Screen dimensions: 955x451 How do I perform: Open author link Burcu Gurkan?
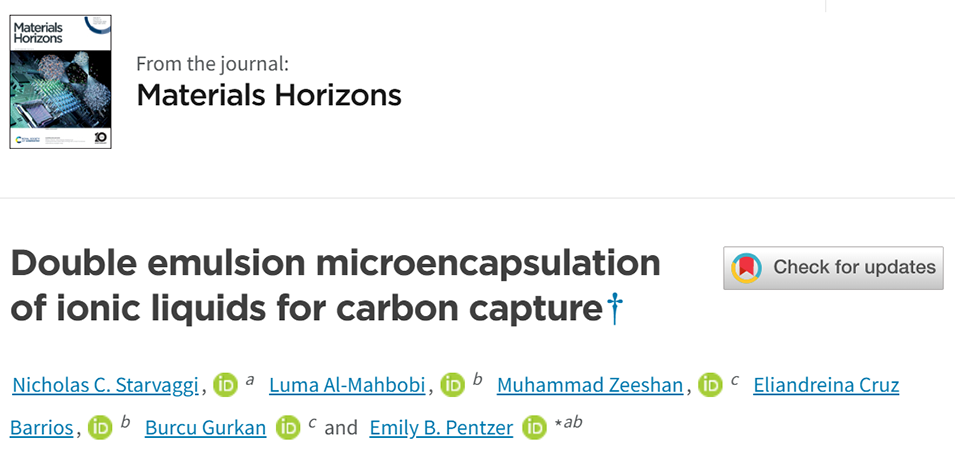206,428
